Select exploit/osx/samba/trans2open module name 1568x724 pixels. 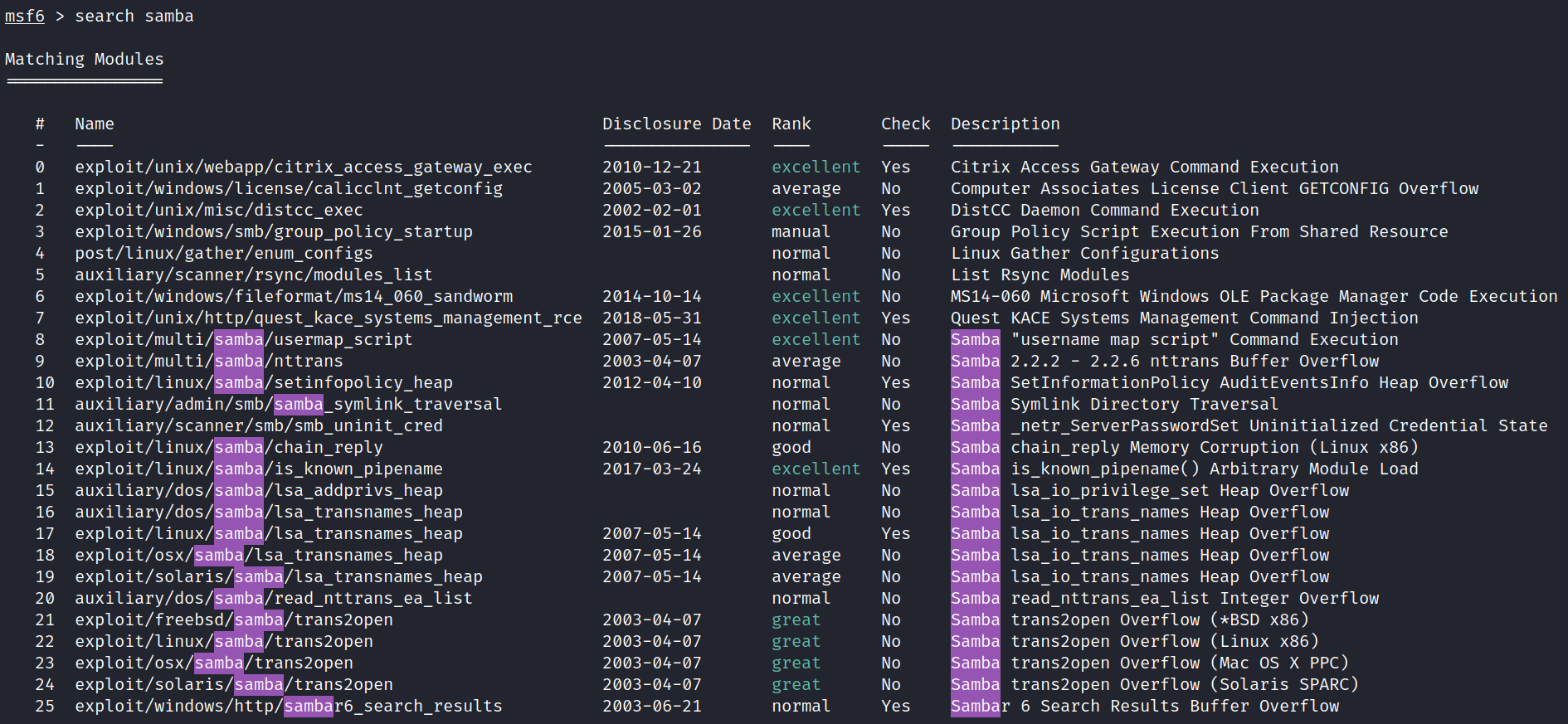coord(214,663)
